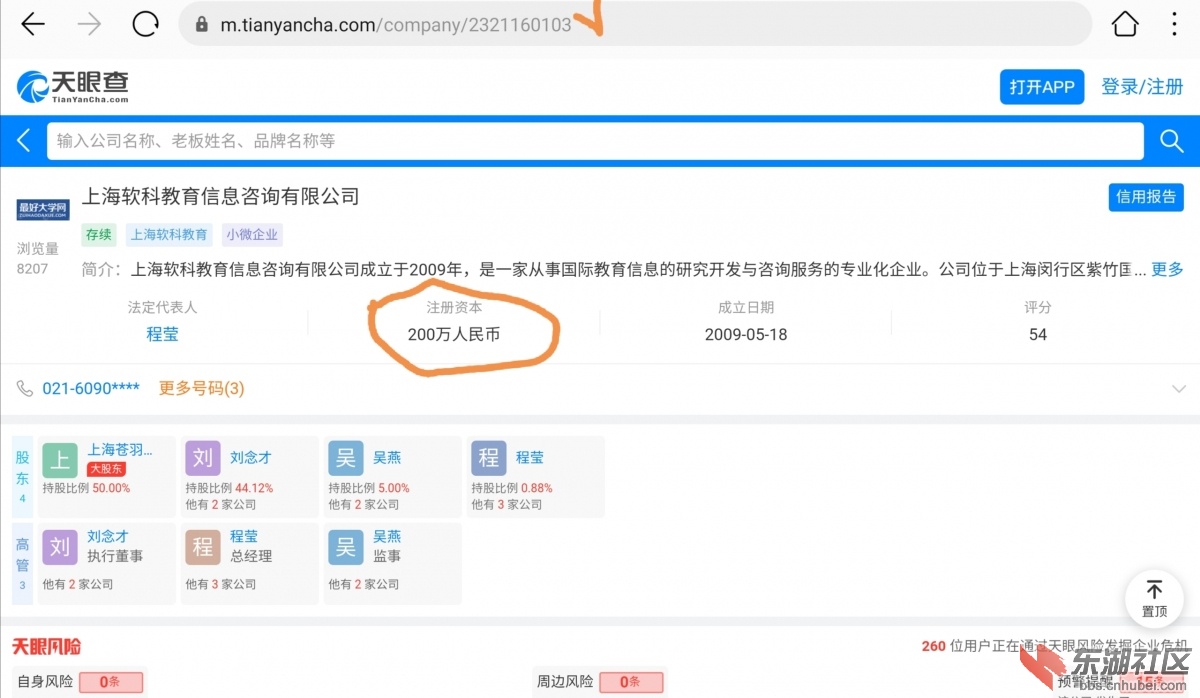
Task: Open shareholder 上海苍羽 name link
Action: (120, 450)
